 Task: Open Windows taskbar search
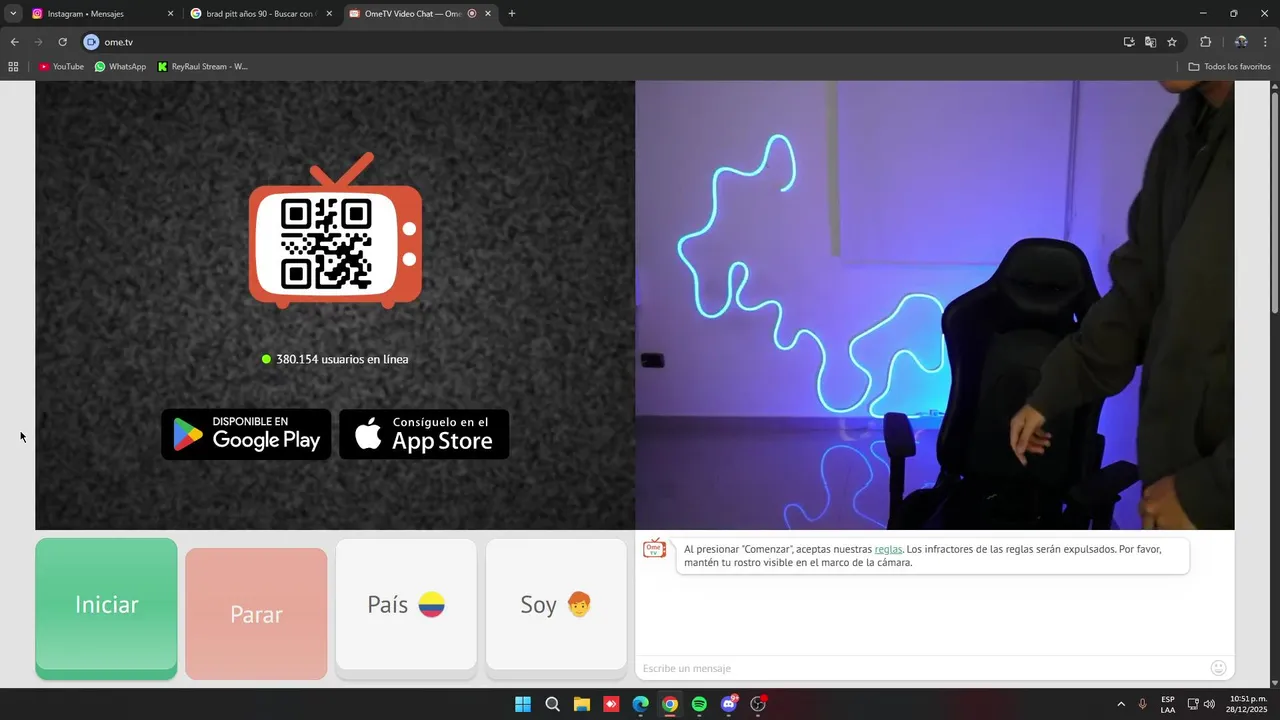click(552, 704)
